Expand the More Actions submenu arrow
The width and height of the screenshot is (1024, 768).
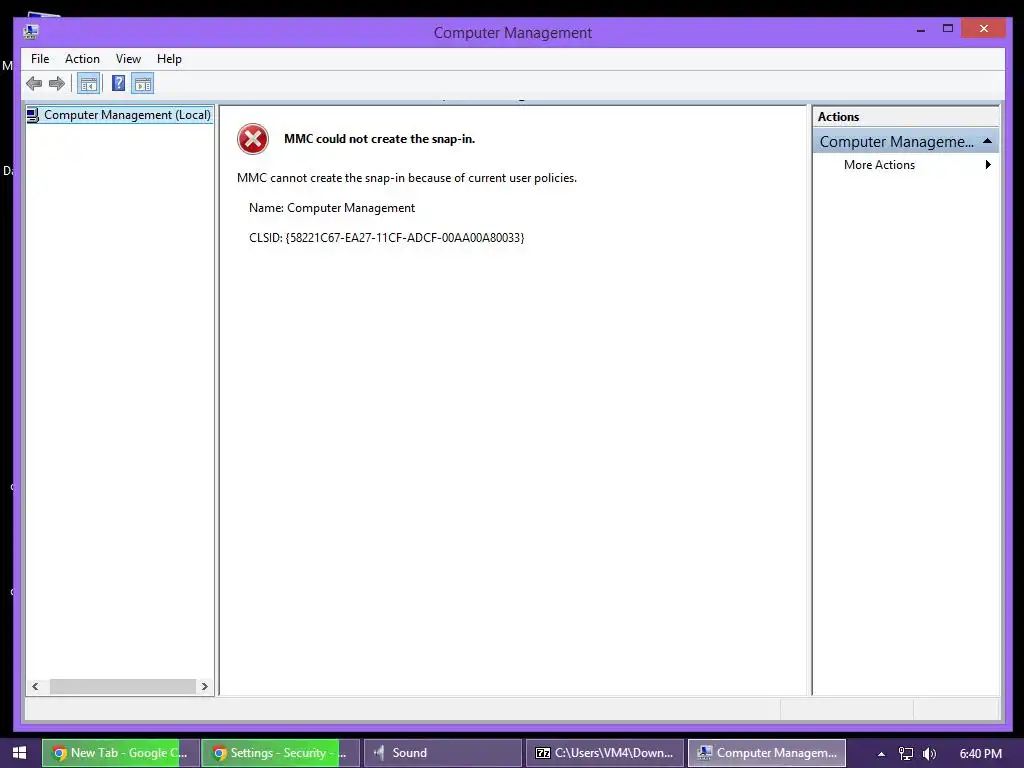click(x=988, y=165)
